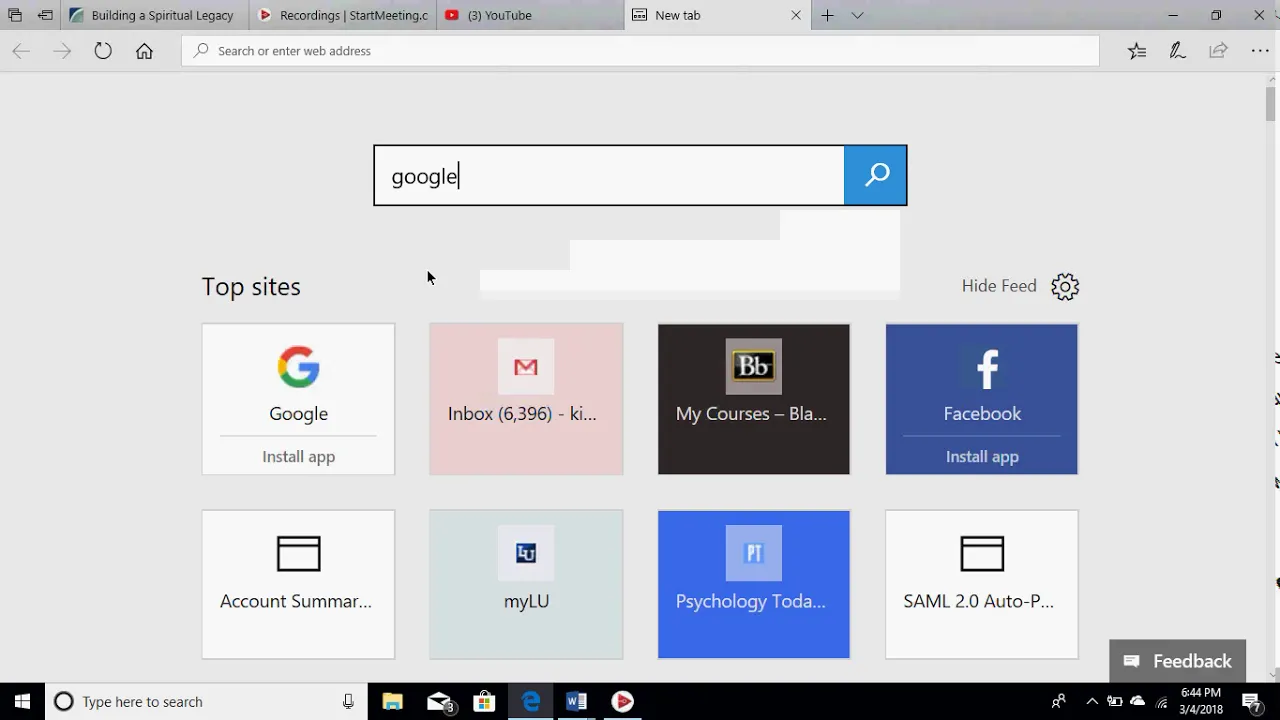Open the OneDrive cloud tray icon
The height and width of the screenshot is (720, 1280).
1138,701
